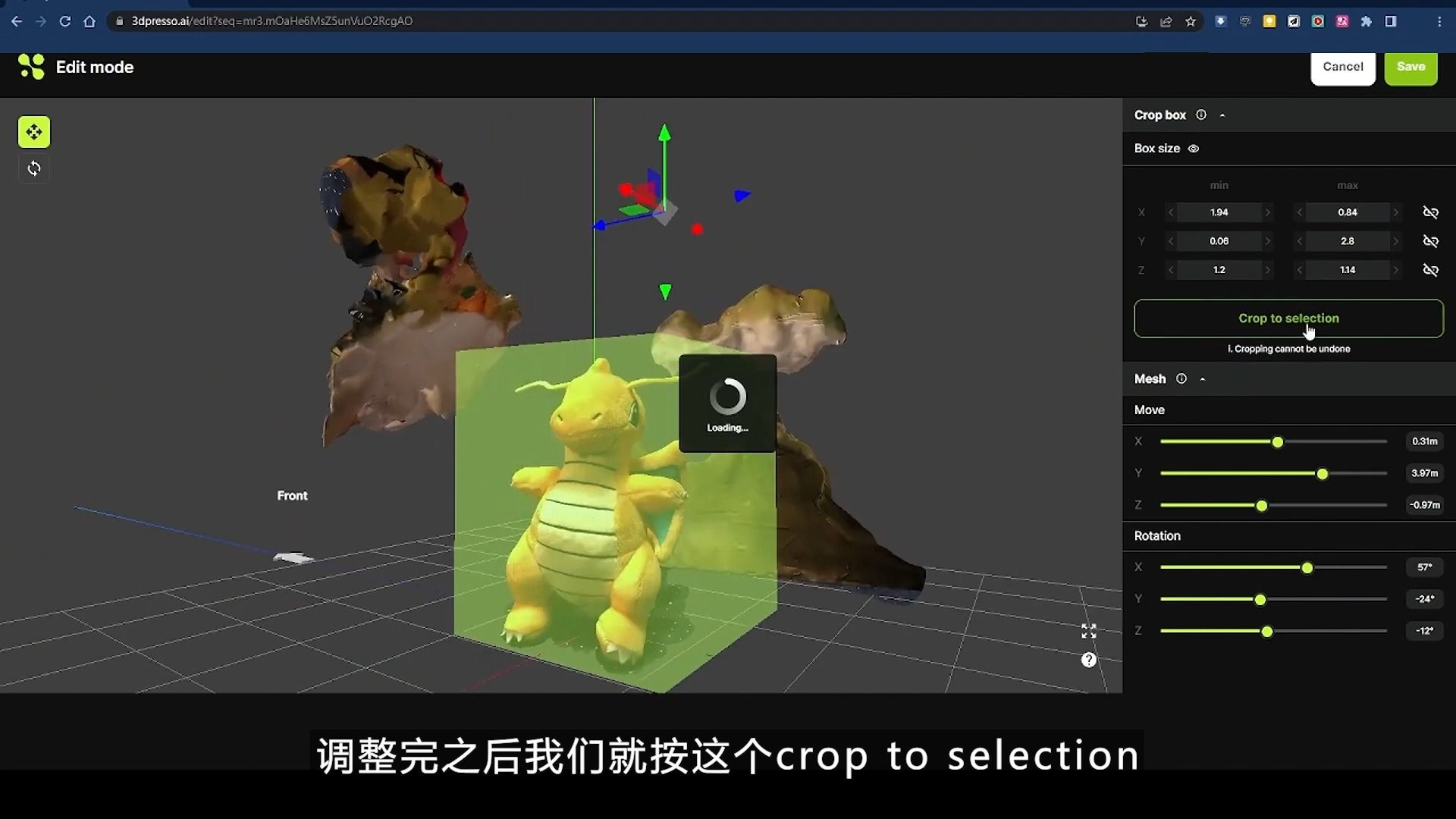Click the 3Dpresso logo
The width and height of the screenshot is (1456, 819).
click(30, 67)
